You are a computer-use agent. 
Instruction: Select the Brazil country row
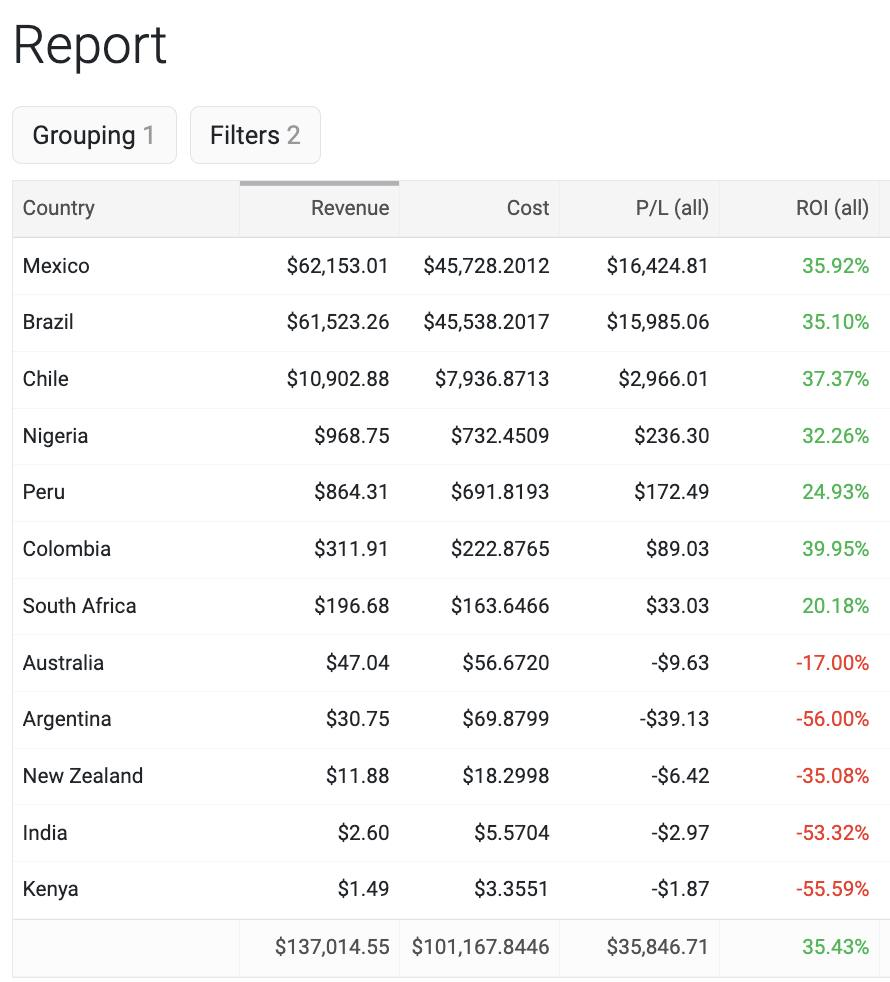pos(48,322)
